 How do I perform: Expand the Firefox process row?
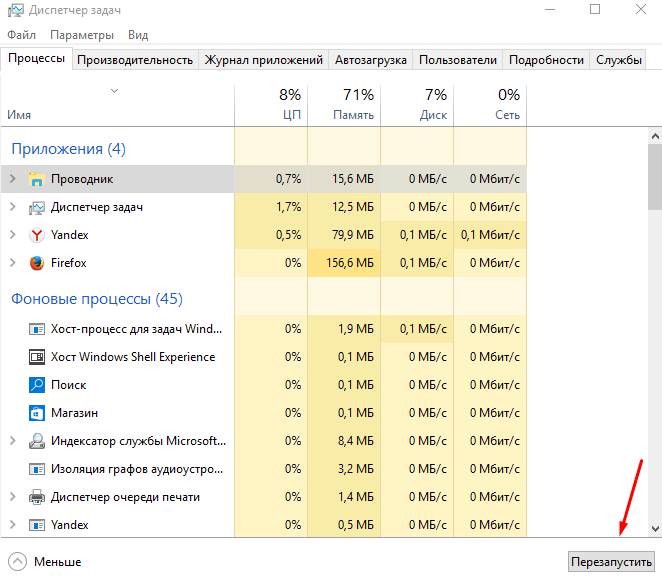[13, 263]
